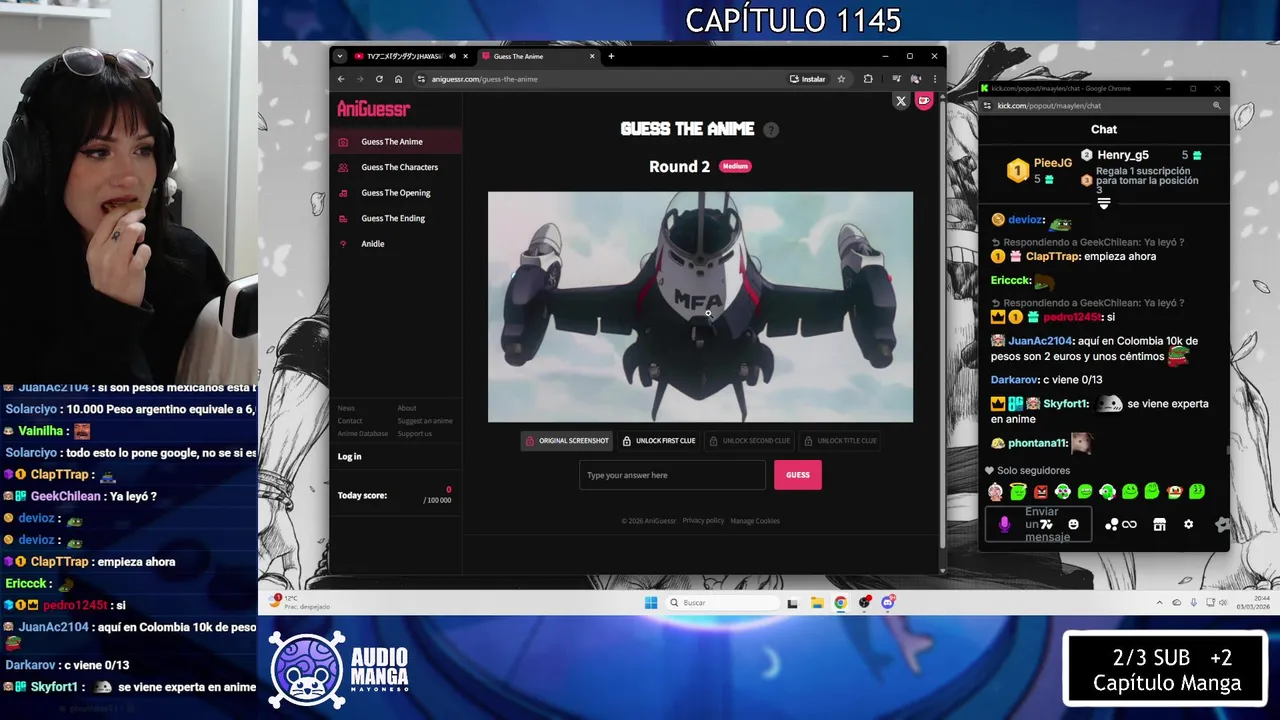Open the Windows Start menu
The height and width of the screenshot is (720, 1280).
click(651, 603)
